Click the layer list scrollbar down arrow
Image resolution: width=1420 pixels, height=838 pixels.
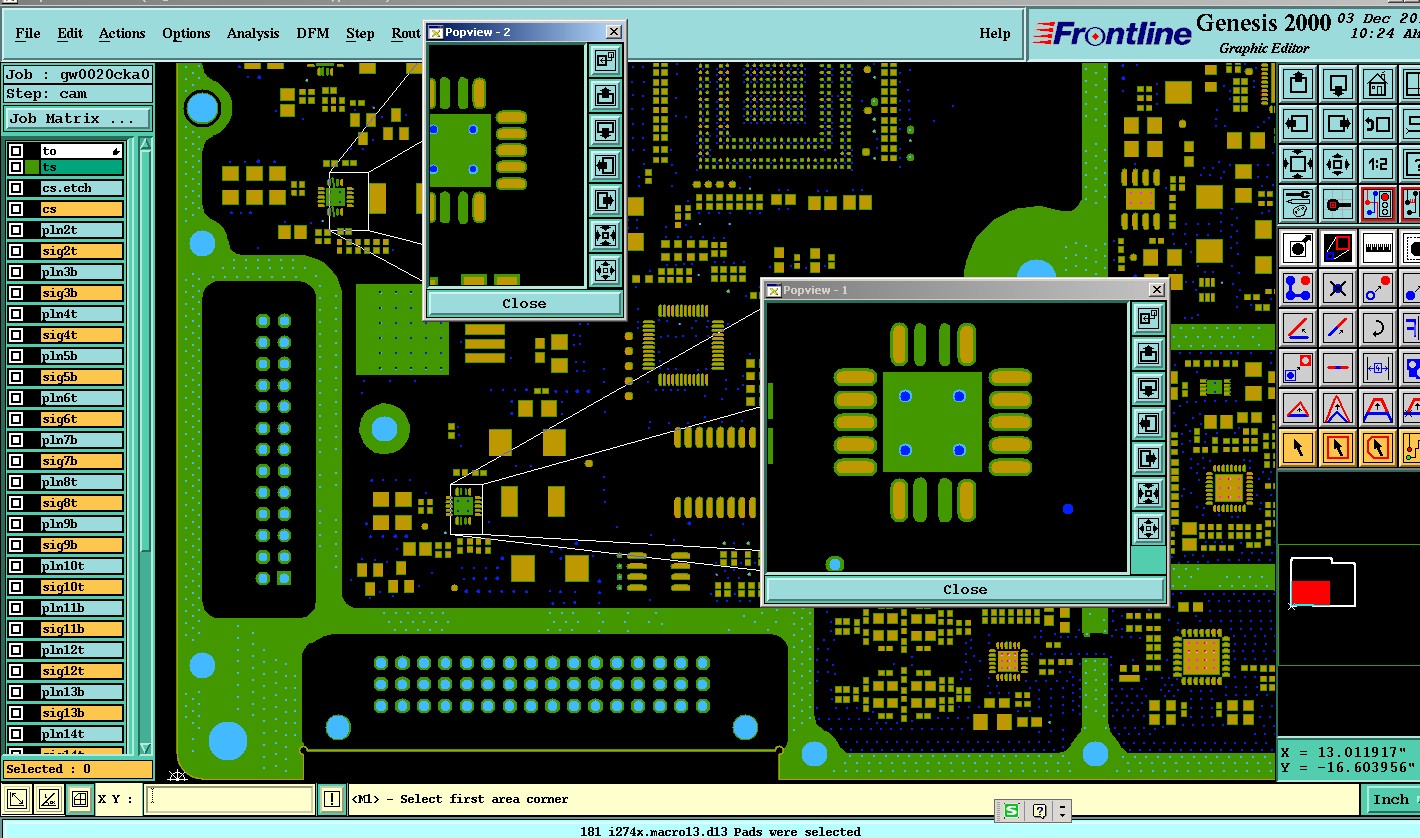145,748
